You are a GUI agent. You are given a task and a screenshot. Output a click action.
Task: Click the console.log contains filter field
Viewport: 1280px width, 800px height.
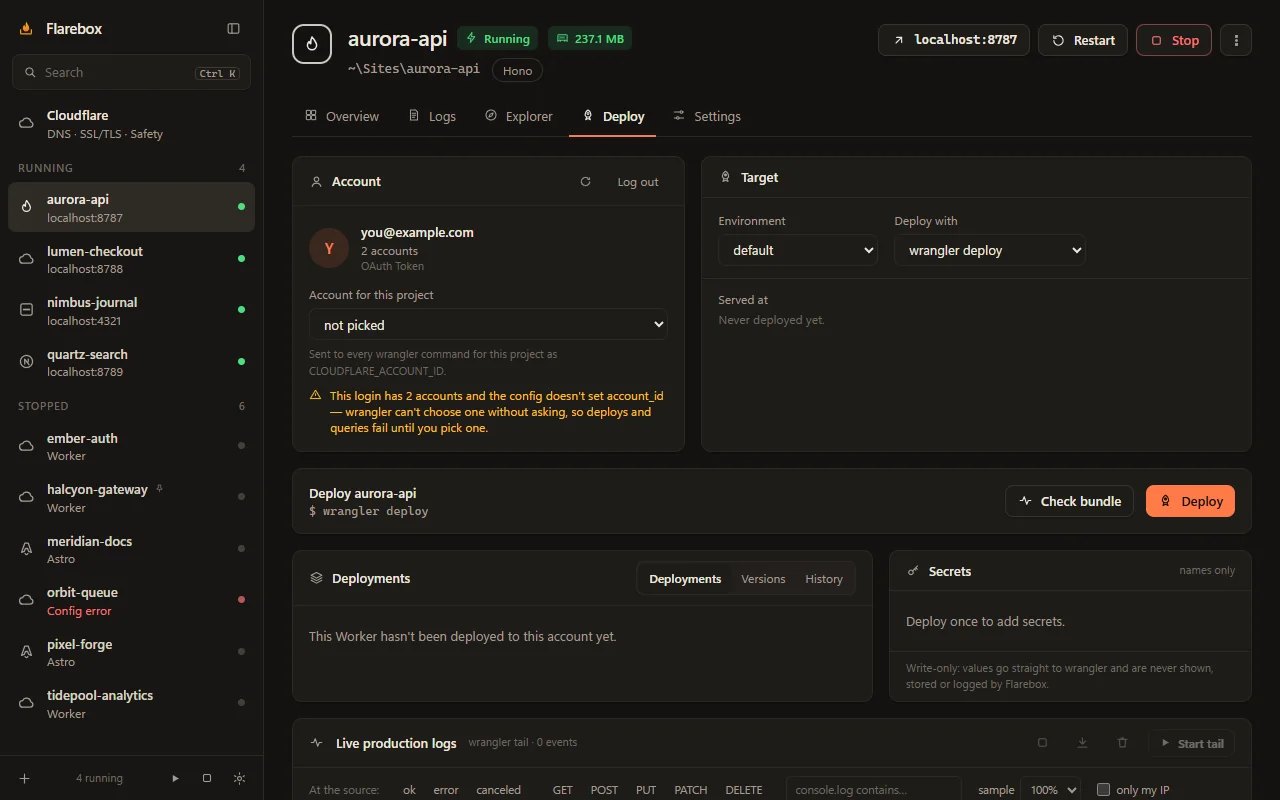pos(874,789)
